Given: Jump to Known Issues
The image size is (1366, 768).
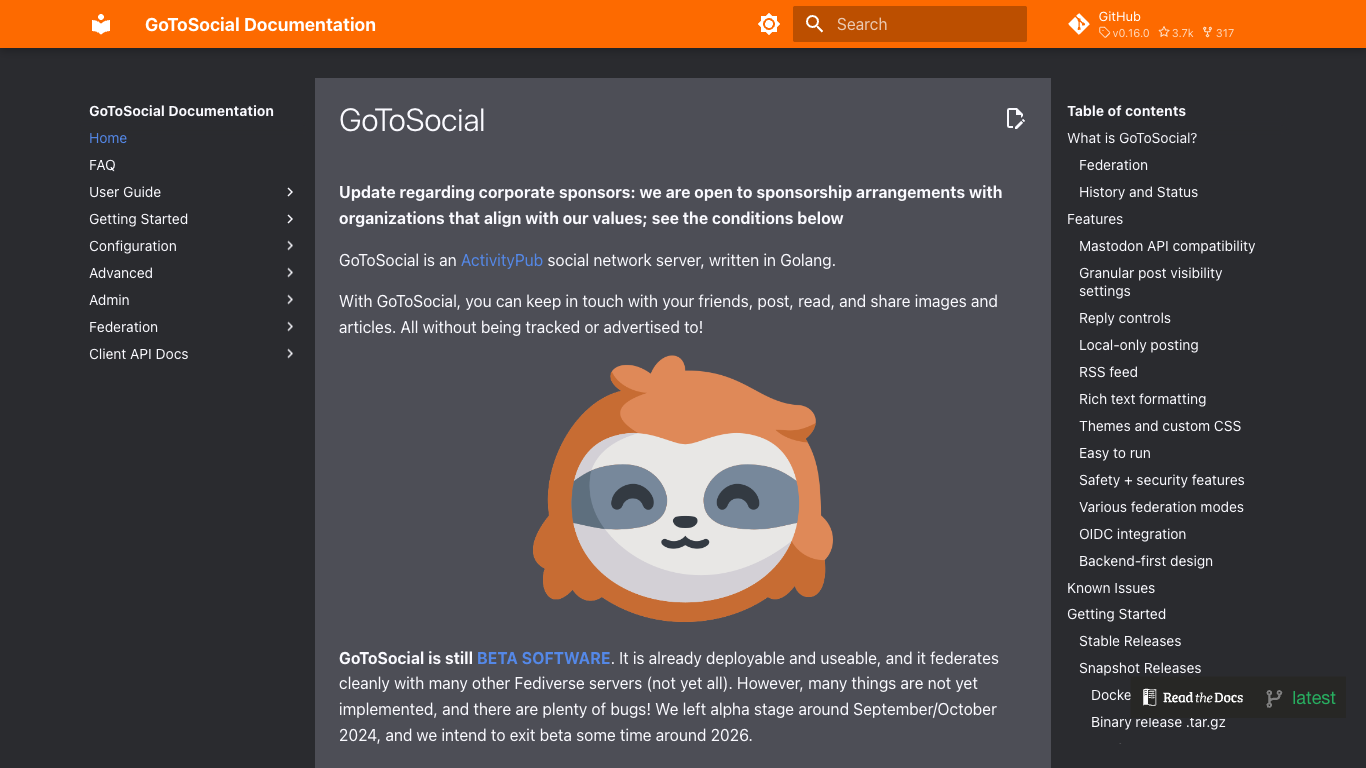Looking at the screenshot, I should [1111, 588].
